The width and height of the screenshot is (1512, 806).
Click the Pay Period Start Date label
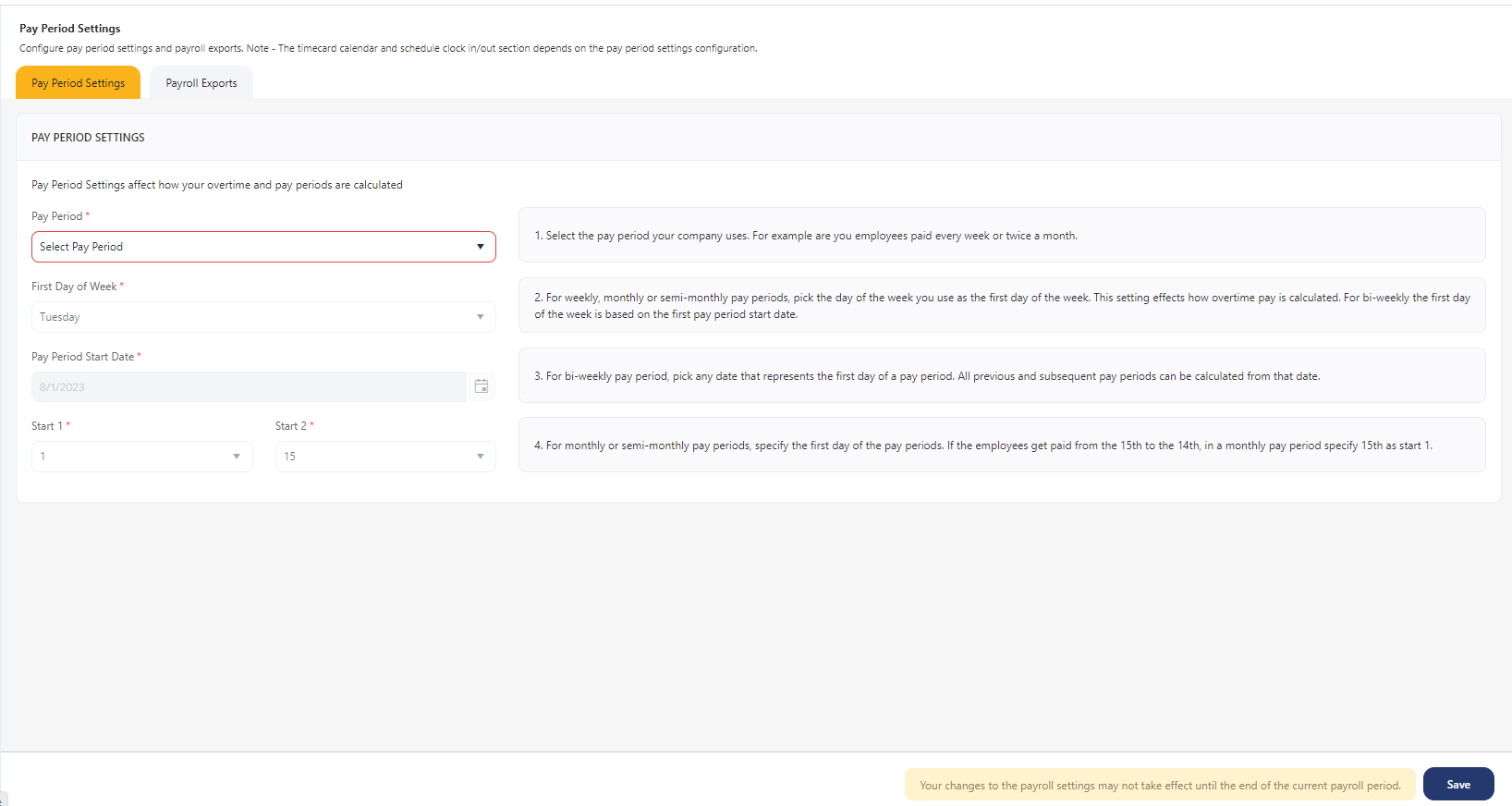point(82,357)
